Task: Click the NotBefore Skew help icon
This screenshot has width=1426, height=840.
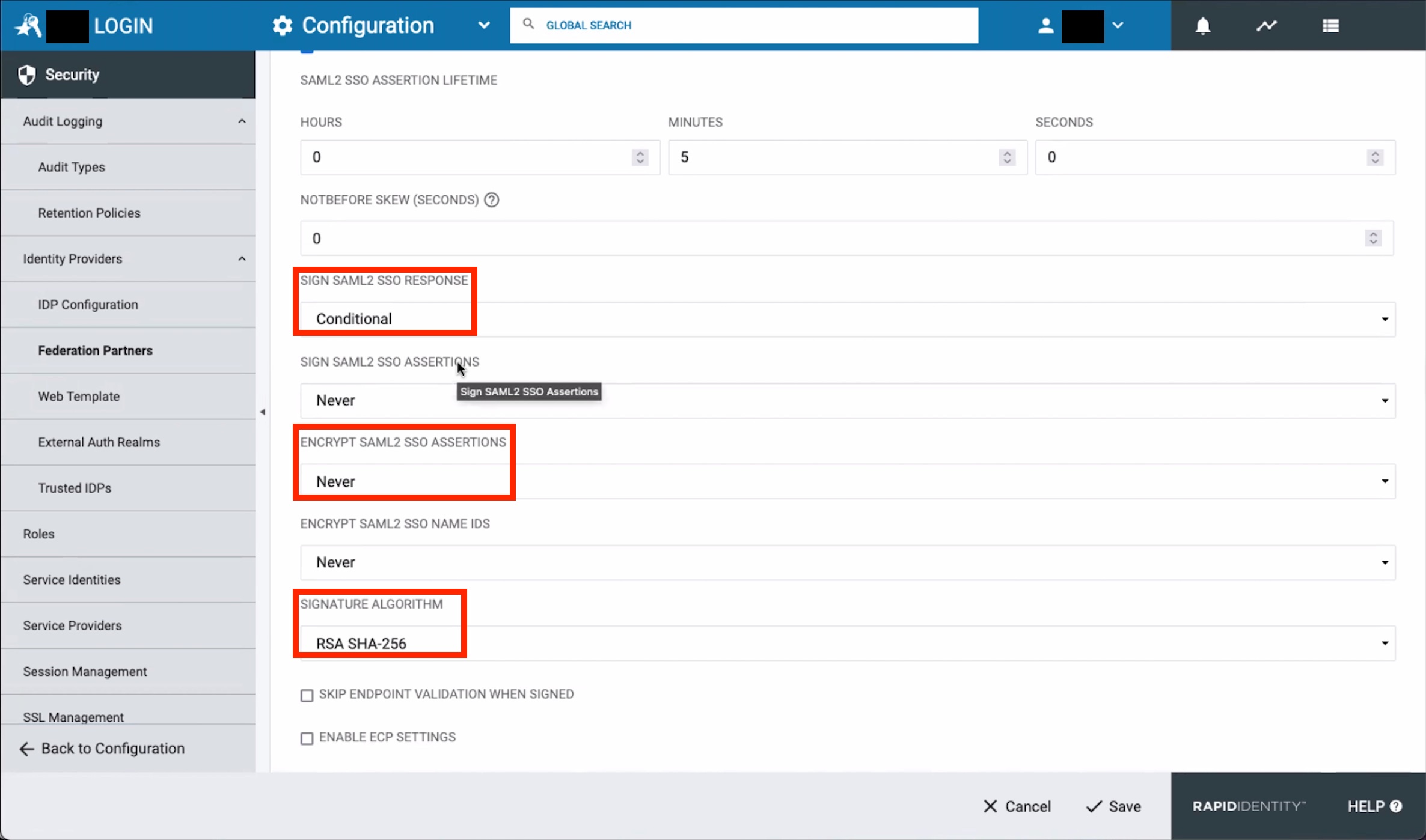Action: 491,199
